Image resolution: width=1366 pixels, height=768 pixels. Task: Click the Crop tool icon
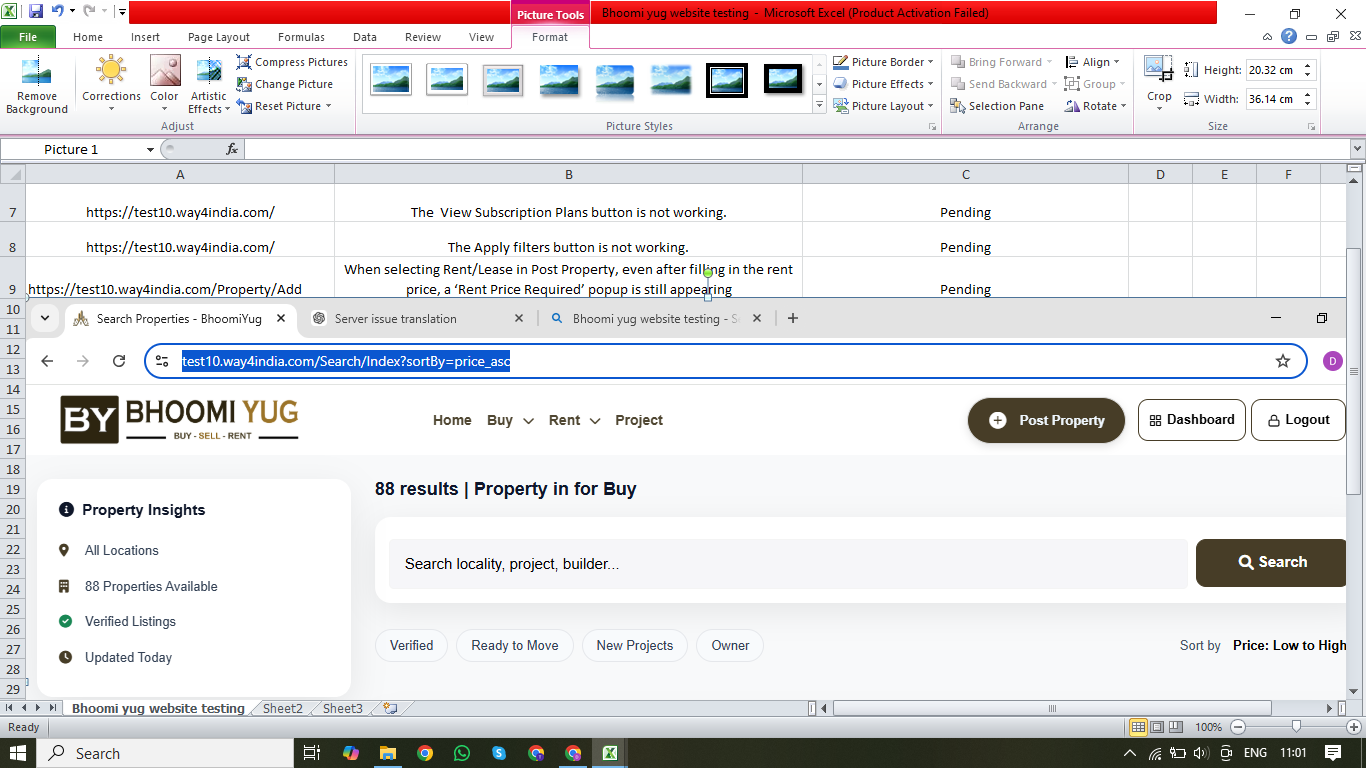[x=1159, y=71]
